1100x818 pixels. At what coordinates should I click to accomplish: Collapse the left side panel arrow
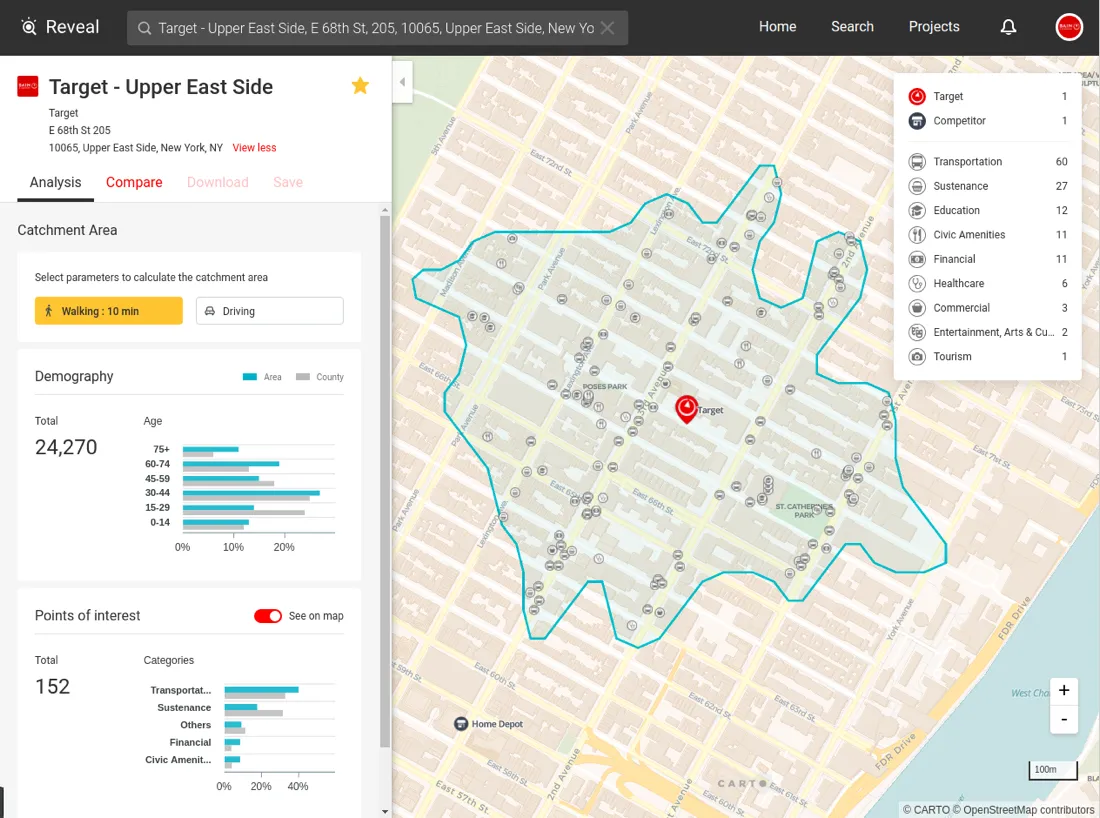click(402, 82)
